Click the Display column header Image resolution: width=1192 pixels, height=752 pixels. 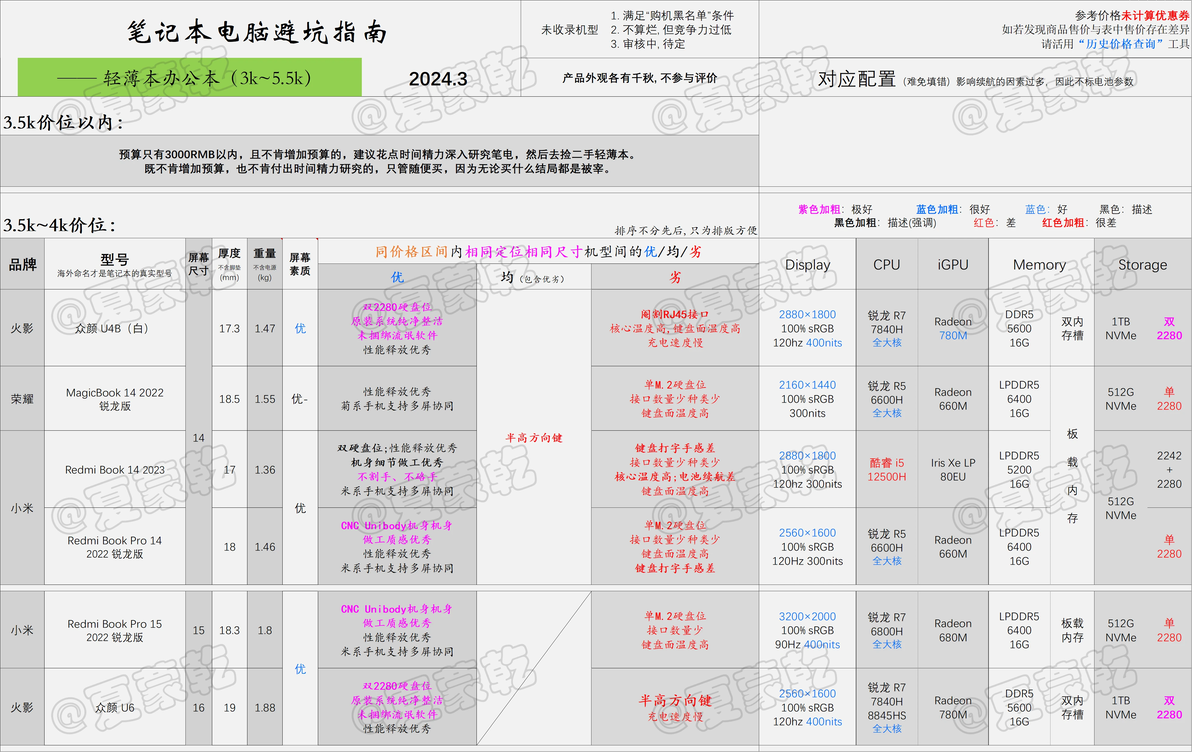point(807,265)
